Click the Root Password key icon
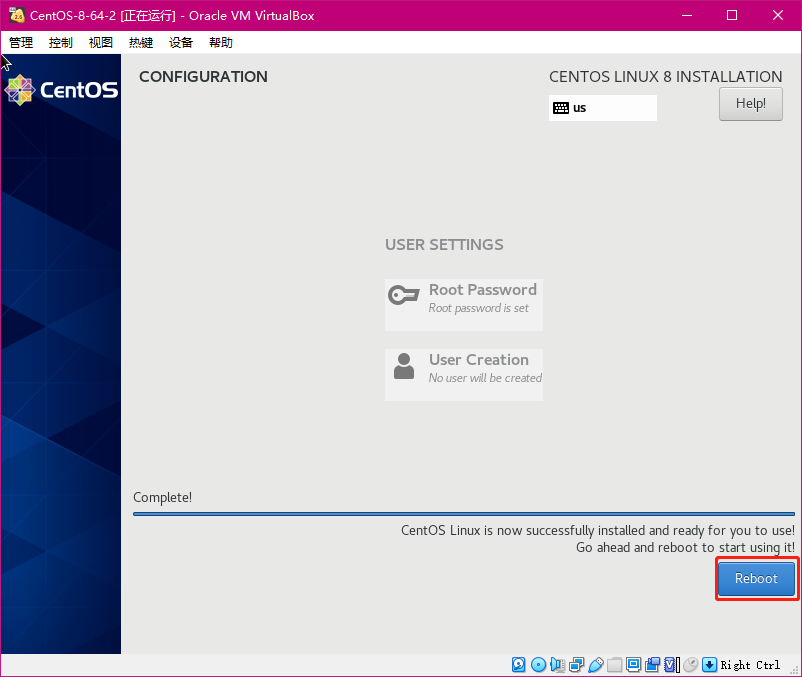The height and width of the screenshot is (677, 802). pyautogui.click(x=404, y=295)
